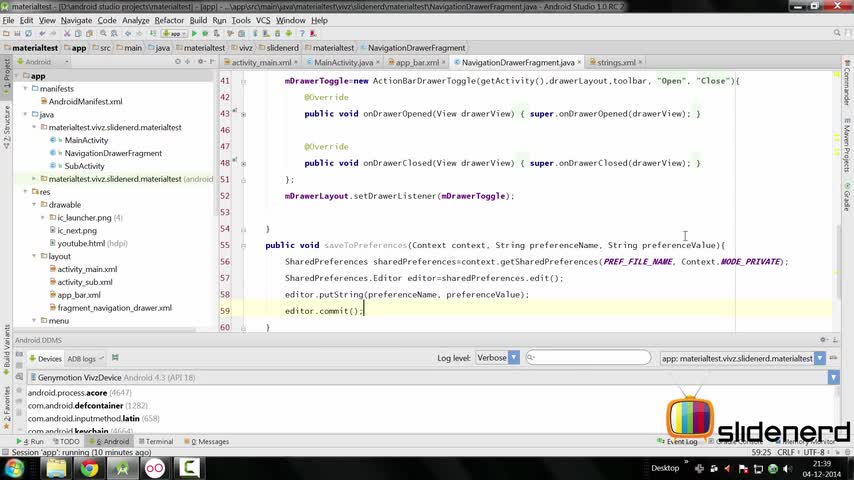Click the Debug app bug icon

(206, 33)
